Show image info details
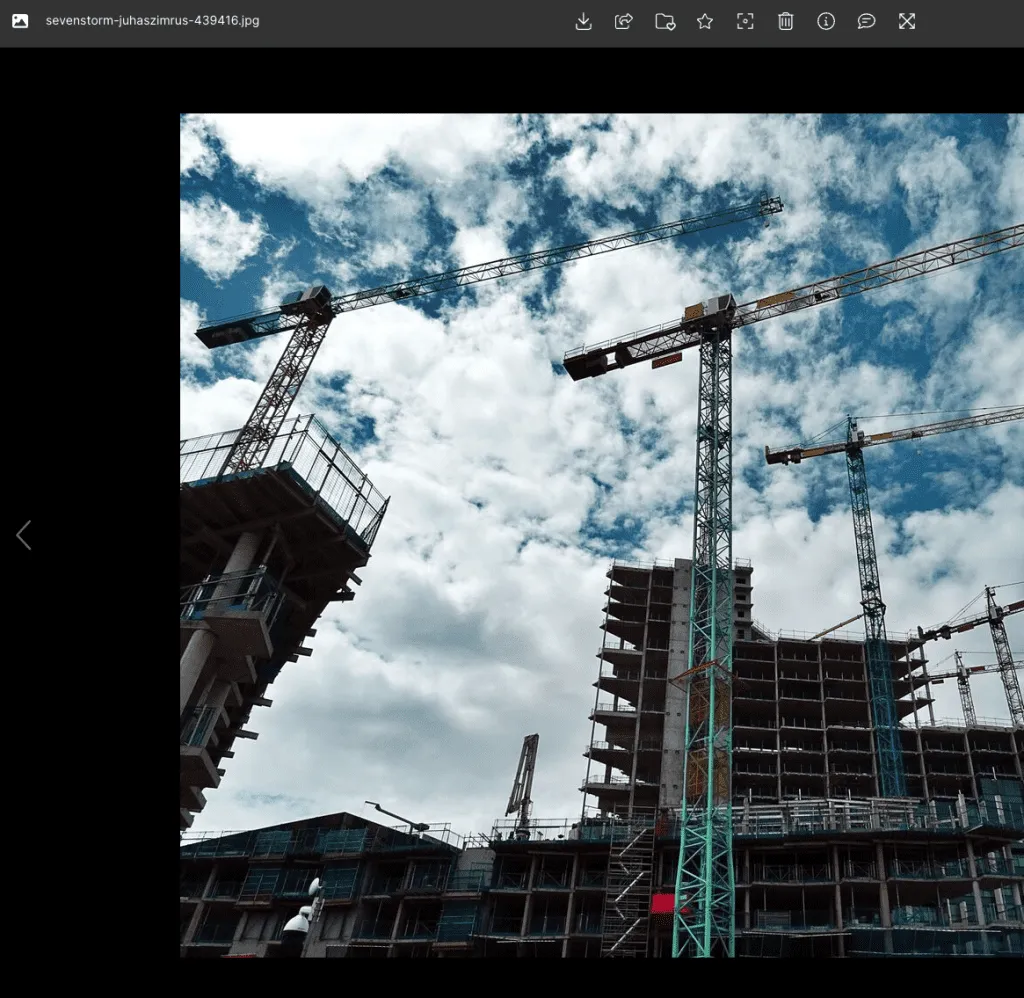The width and height of the screenshot is (1024, 998). pos(826,22)
